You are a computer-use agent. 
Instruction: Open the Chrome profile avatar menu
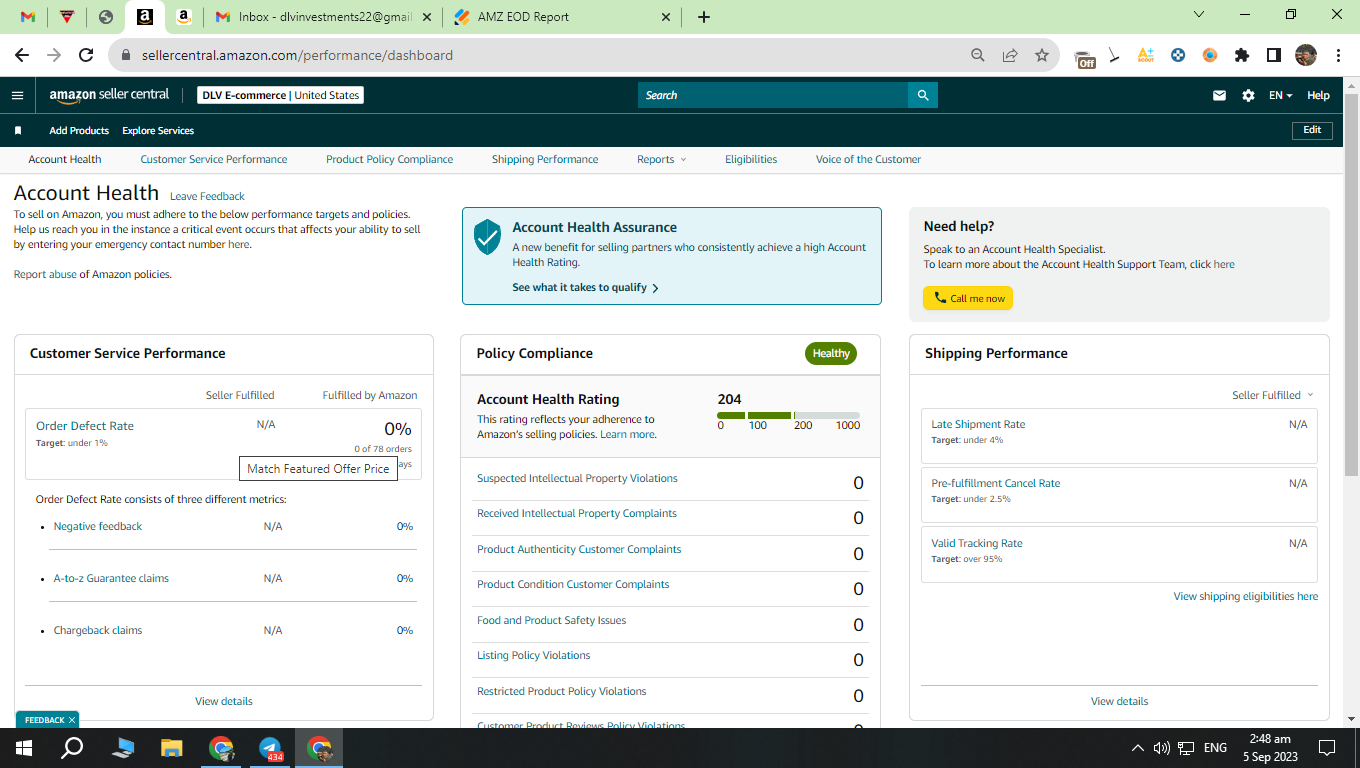tap(1306, 55)
